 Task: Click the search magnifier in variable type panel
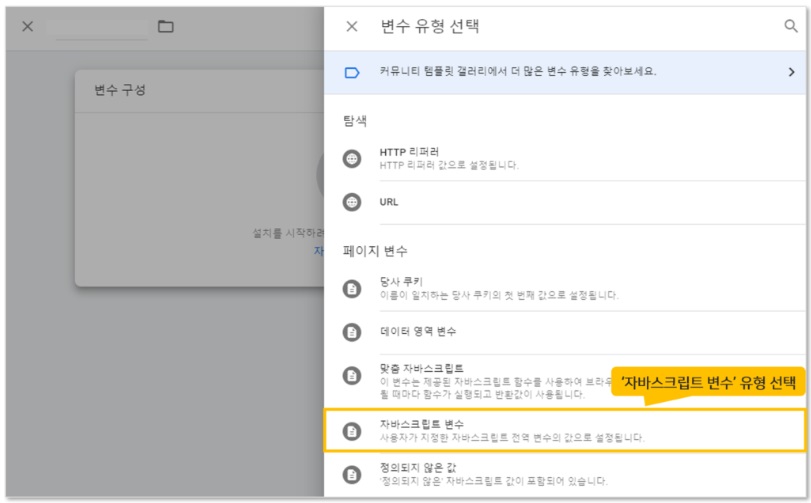click(790, 26)
